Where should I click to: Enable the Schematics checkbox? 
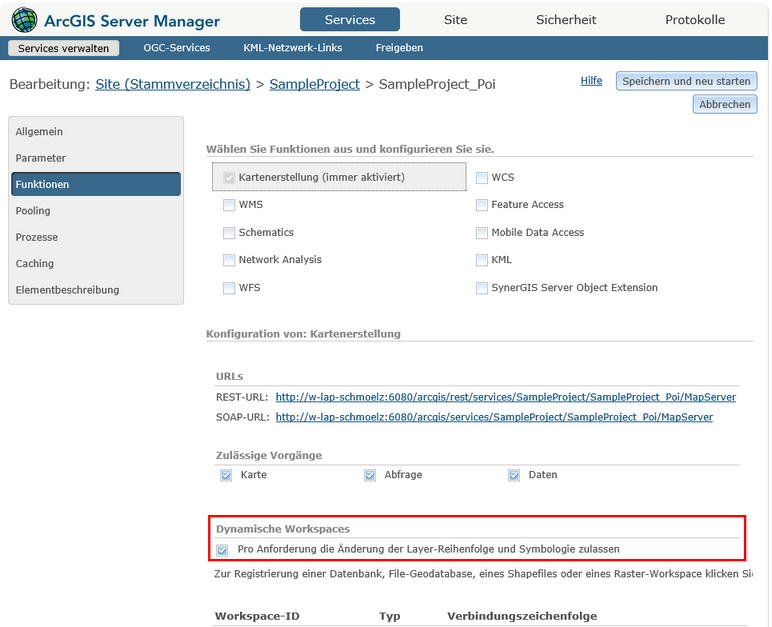tap(229, 232)
